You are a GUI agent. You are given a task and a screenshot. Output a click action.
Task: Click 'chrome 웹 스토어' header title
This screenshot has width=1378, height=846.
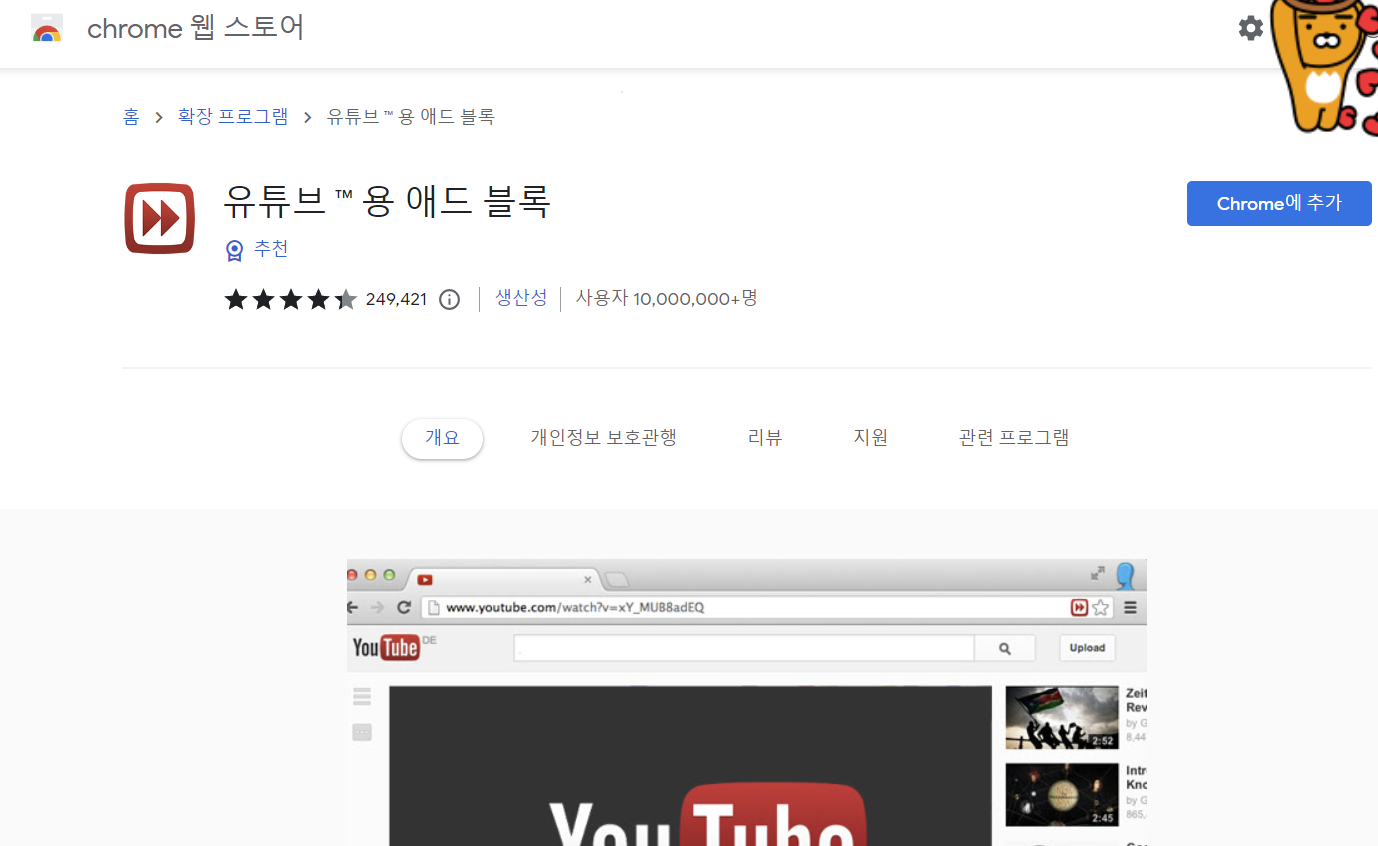[x=195, y=28]
